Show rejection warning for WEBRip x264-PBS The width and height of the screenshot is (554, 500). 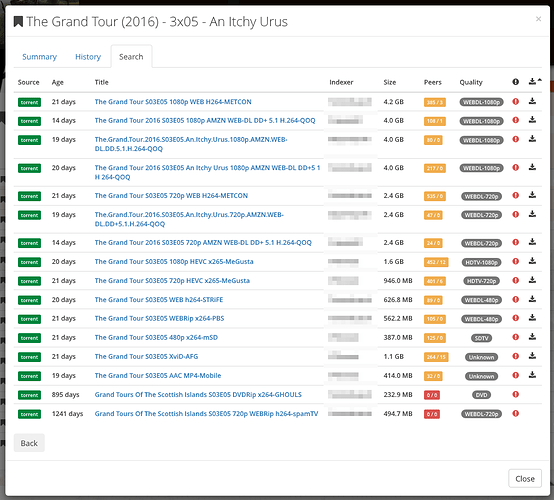pyautogui.click(x=515, y=318)
